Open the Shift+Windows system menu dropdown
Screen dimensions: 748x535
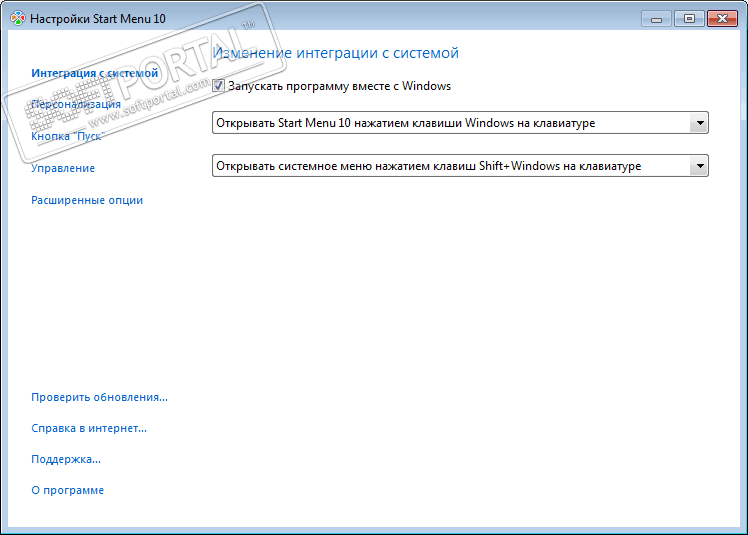tap(460, 166)
